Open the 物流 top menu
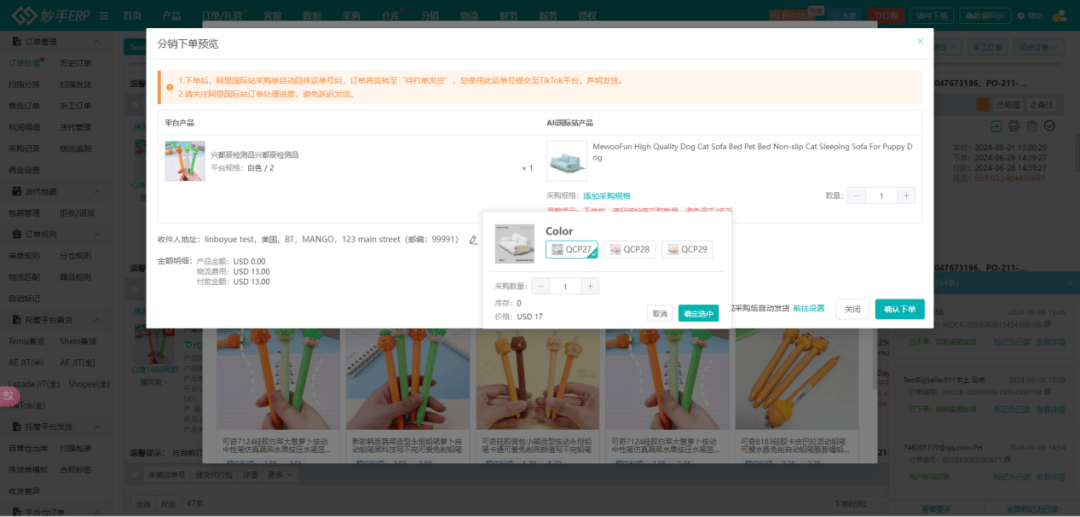 pyautogui.click(x=469, y=16)
